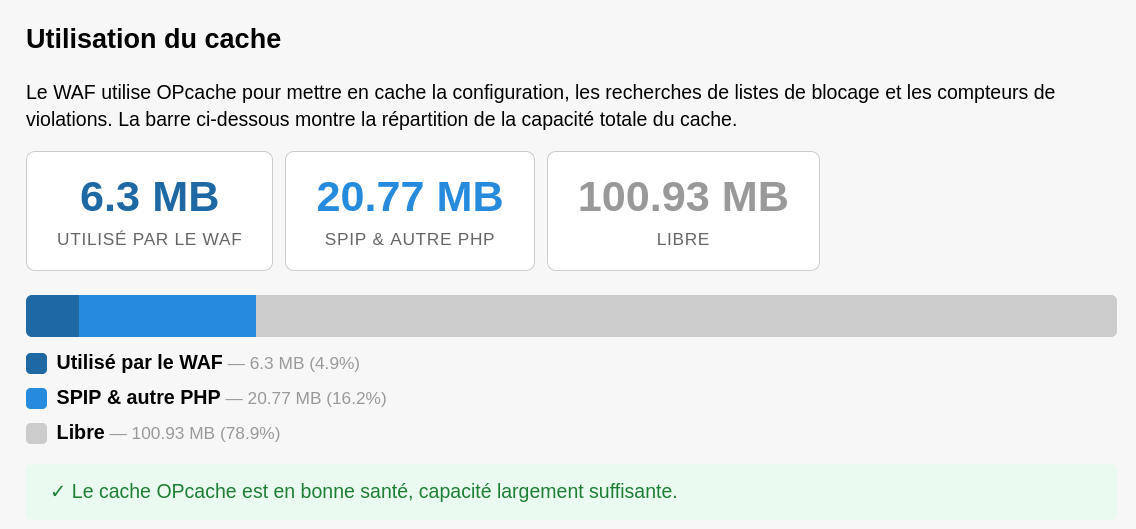Click the light blue SPIP legend swatch
Viewport: 1136px width, 529px height.
point(36,399)
